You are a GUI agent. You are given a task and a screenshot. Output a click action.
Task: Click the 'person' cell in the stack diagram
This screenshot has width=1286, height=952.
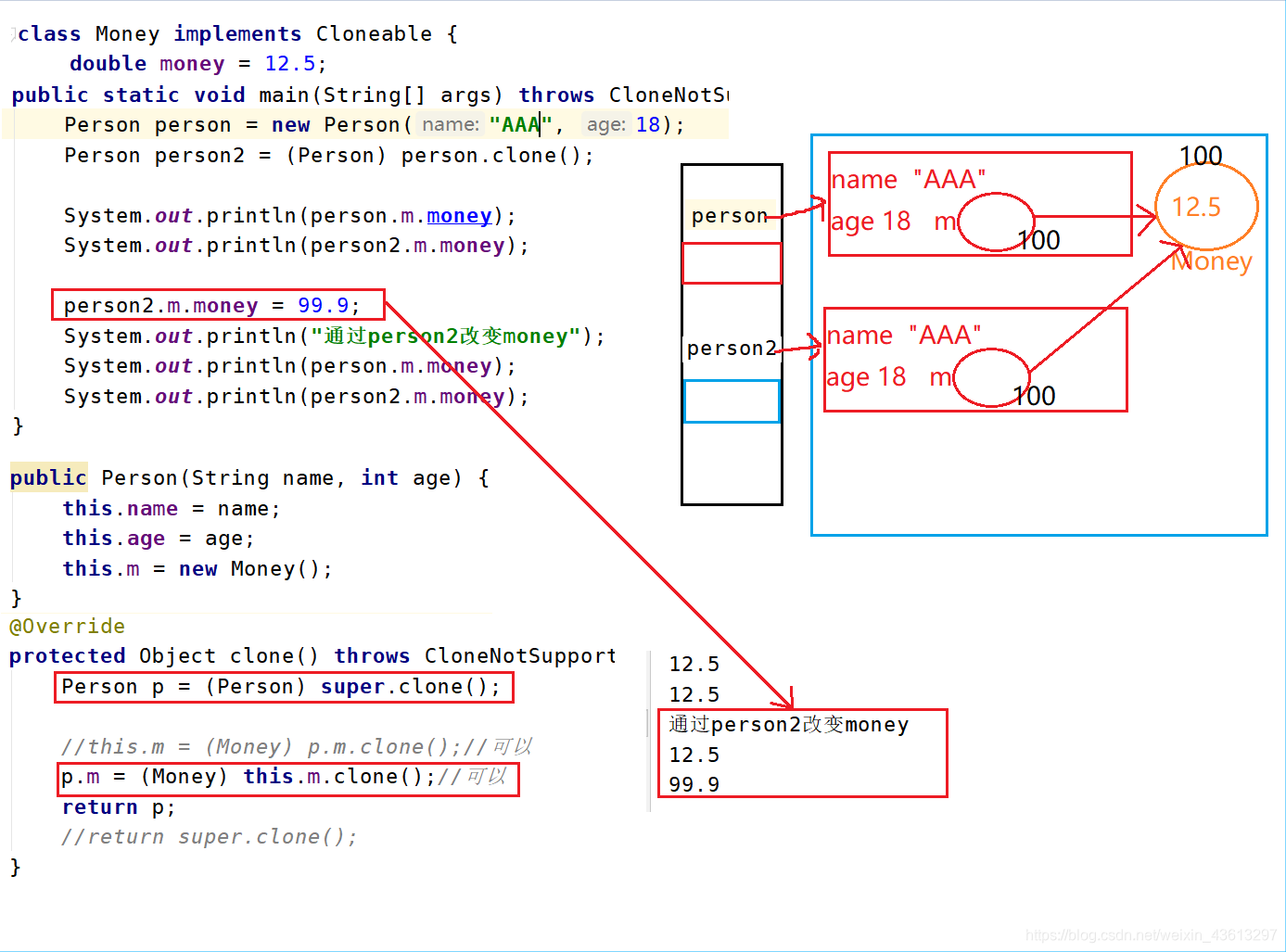pos(731,215)
